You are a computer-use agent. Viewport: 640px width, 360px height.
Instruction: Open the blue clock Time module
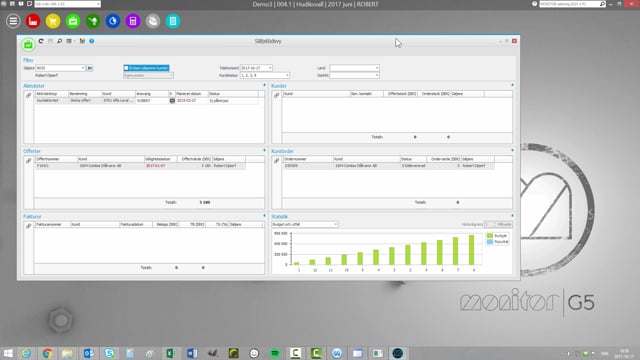pyautogui.click(x=113, y=21)
